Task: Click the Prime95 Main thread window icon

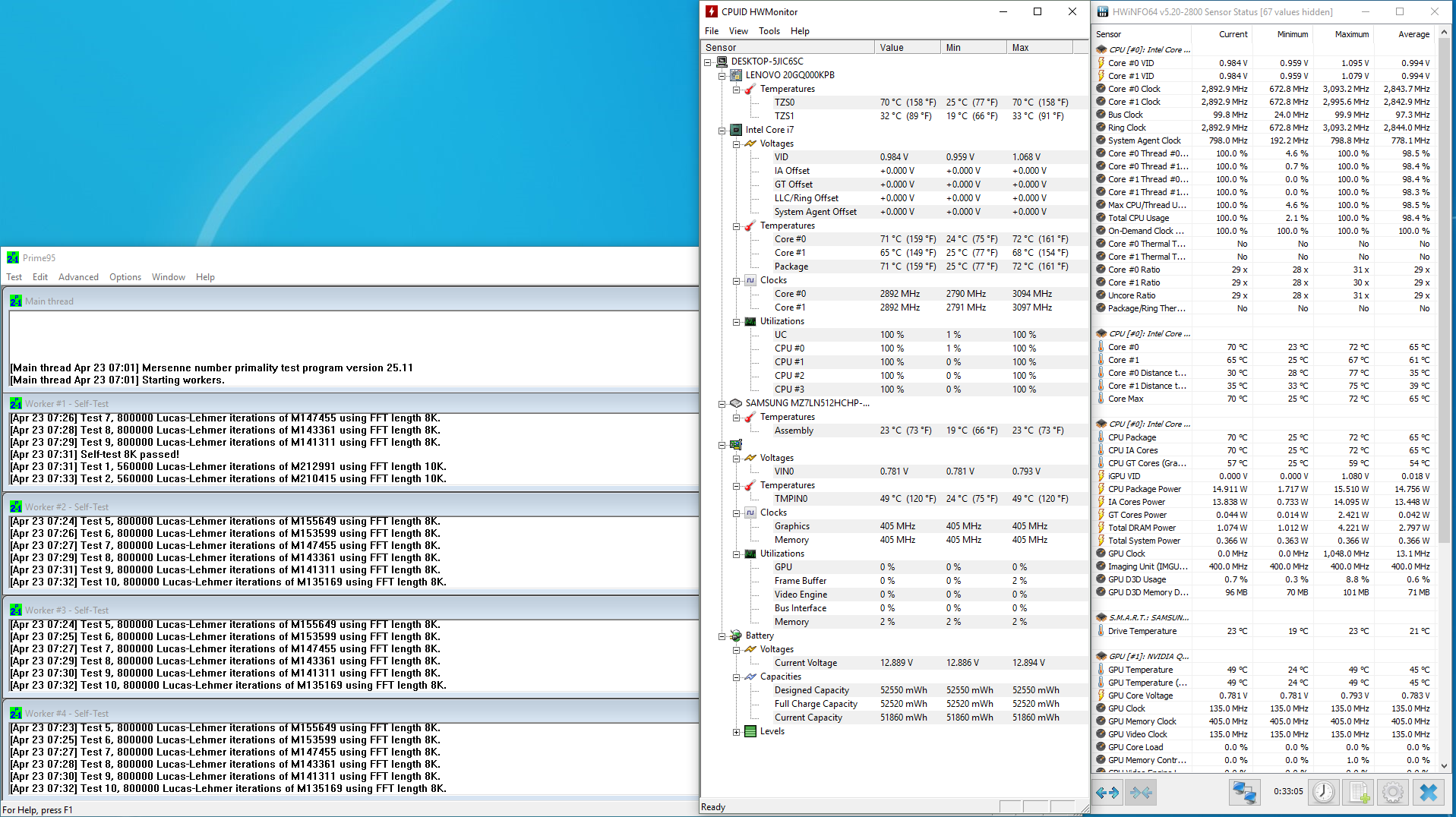Action: coord(16,301)
